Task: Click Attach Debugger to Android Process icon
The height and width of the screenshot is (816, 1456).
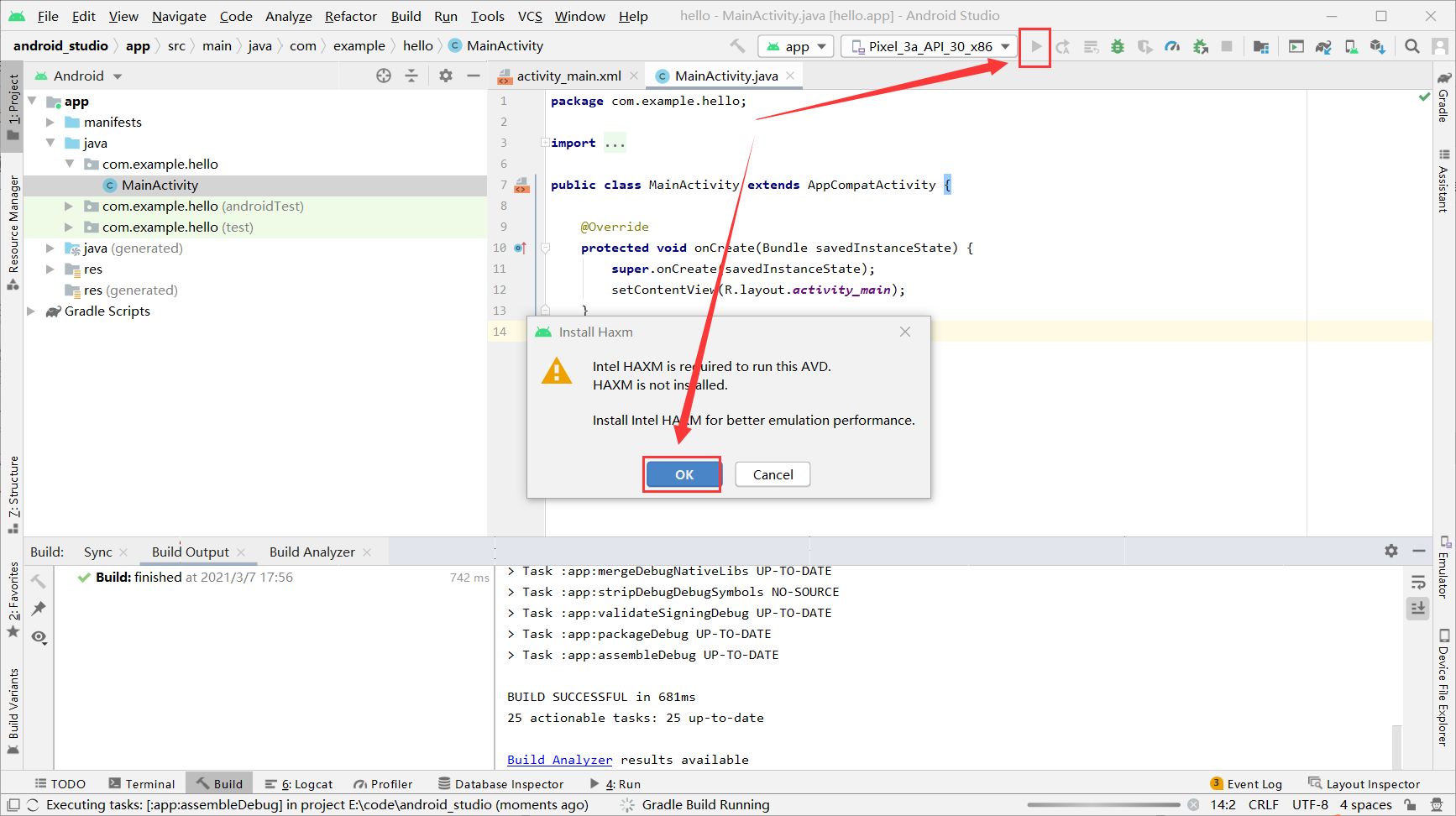Action: pos(1200,46)
